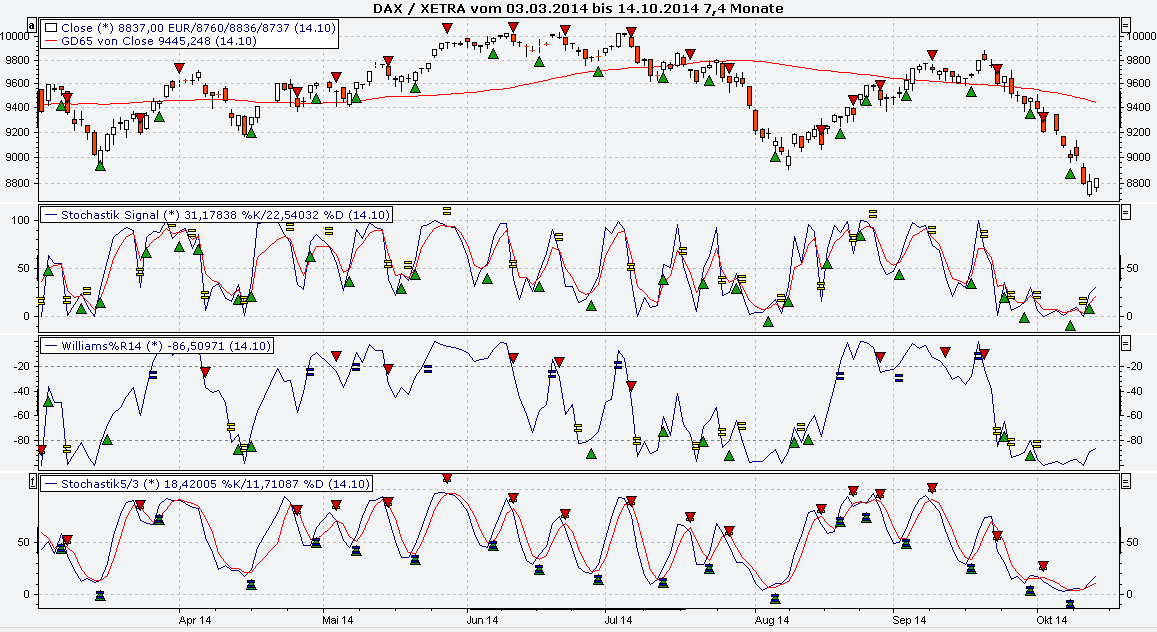Click the -20 level label on Williams%R right axis
This screenshot has width=1157, height=632.
[1135, 367]
